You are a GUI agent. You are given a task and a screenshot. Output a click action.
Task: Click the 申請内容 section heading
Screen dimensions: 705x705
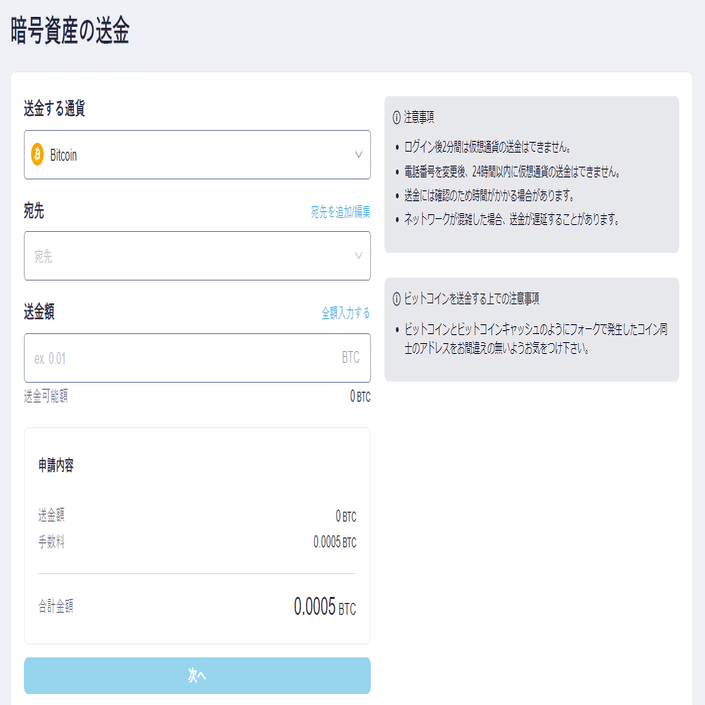click(56, 465)
